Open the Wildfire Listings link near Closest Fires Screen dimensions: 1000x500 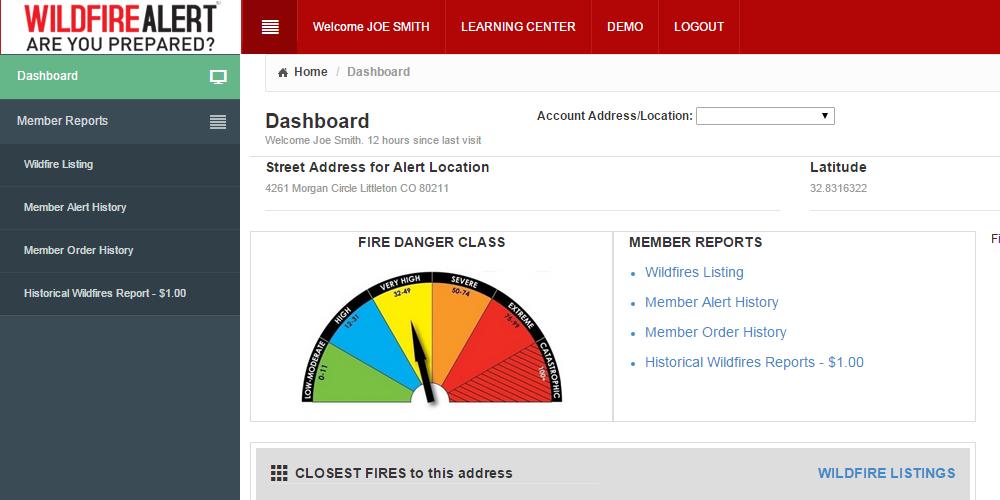(886, 473)
